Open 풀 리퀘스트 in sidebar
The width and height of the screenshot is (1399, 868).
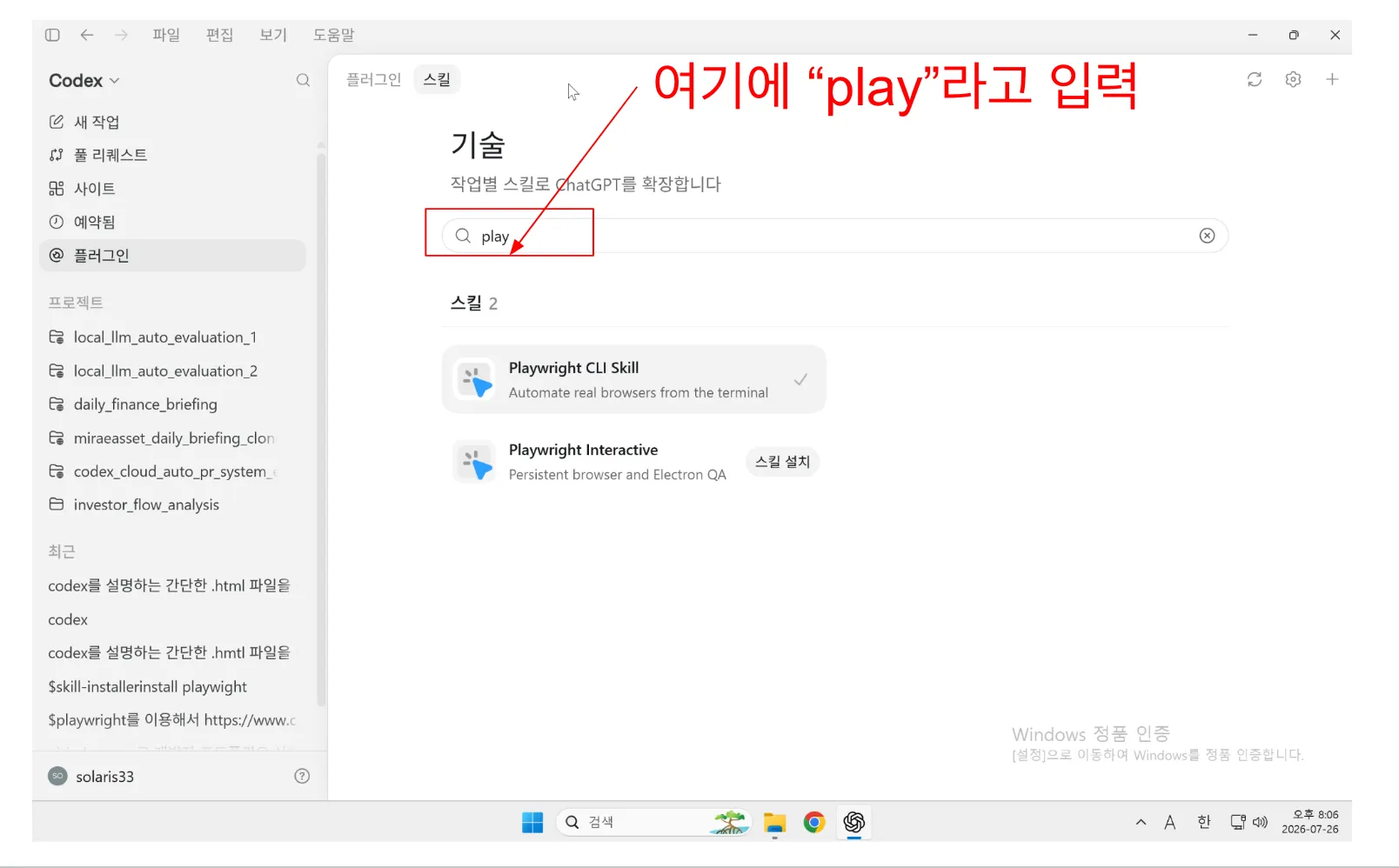[172, 155]
